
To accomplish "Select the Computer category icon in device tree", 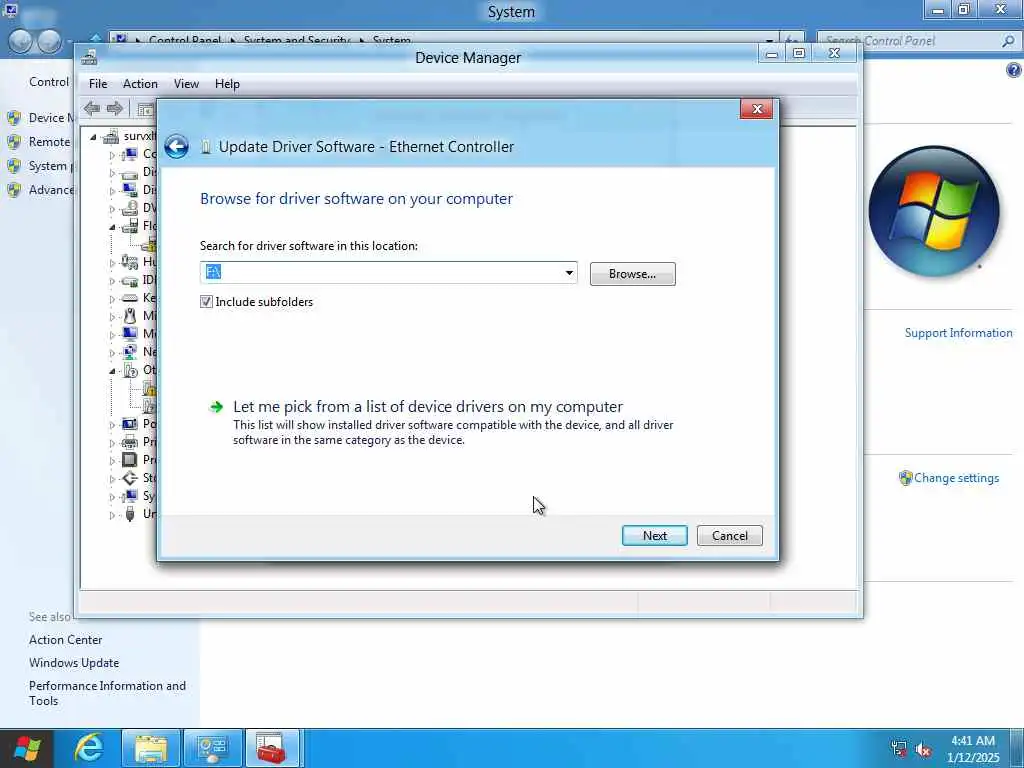I will point(130,154).
